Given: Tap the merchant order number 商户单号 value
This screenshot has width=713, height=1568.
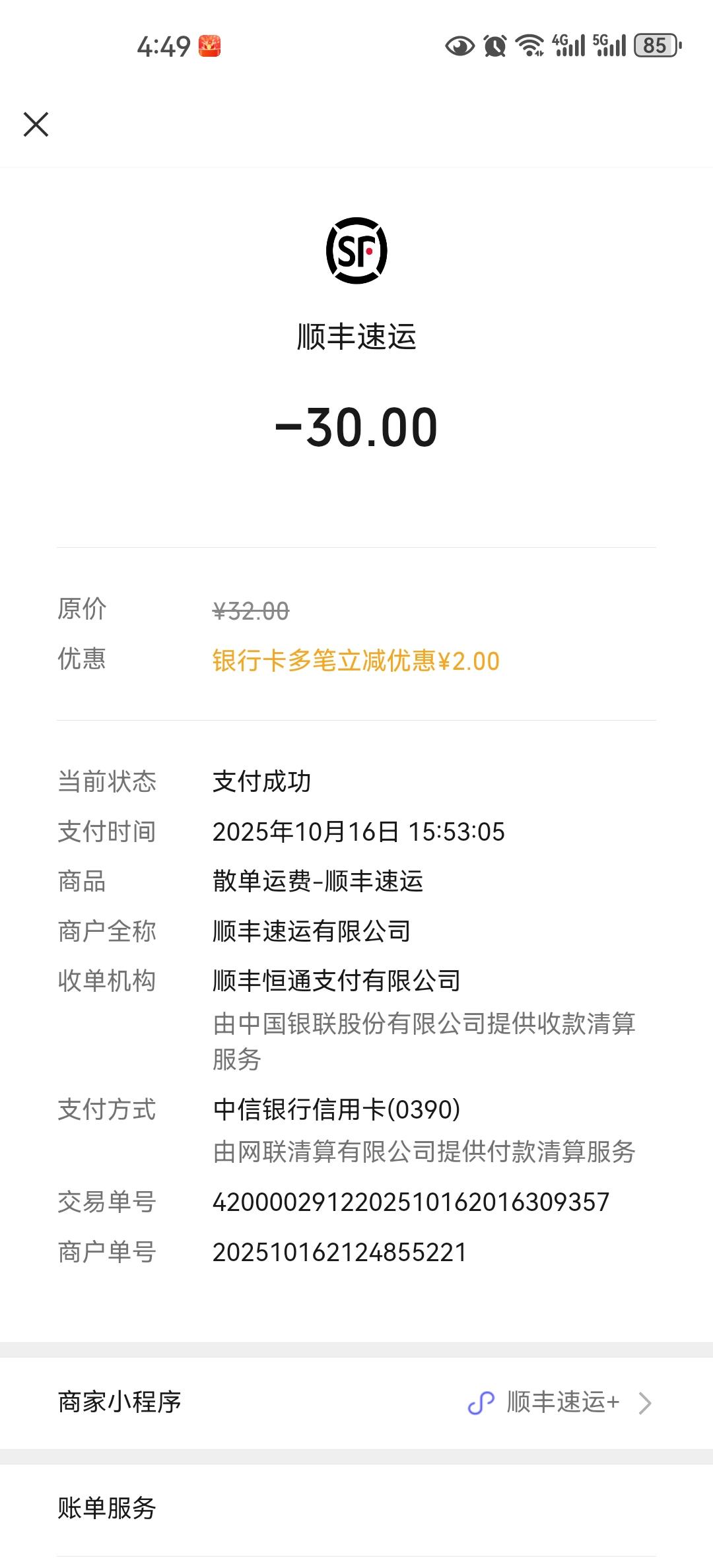Looking at the screenshot, I should click(339, 1253).
